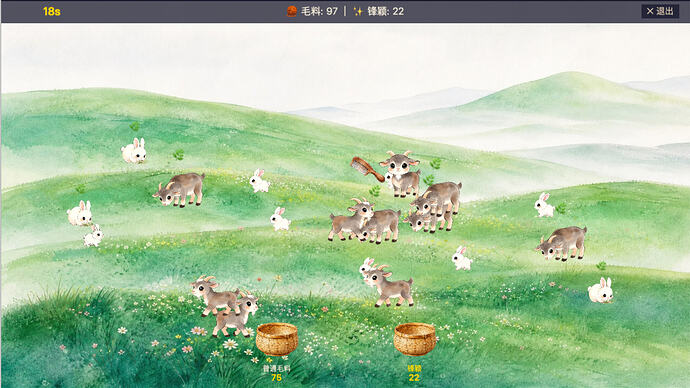The width and height of the screenshot is (690, 388).
Task: Click the topmost white rabbit on the left hill
Action: pyautogui.click(x=134, y=151)
